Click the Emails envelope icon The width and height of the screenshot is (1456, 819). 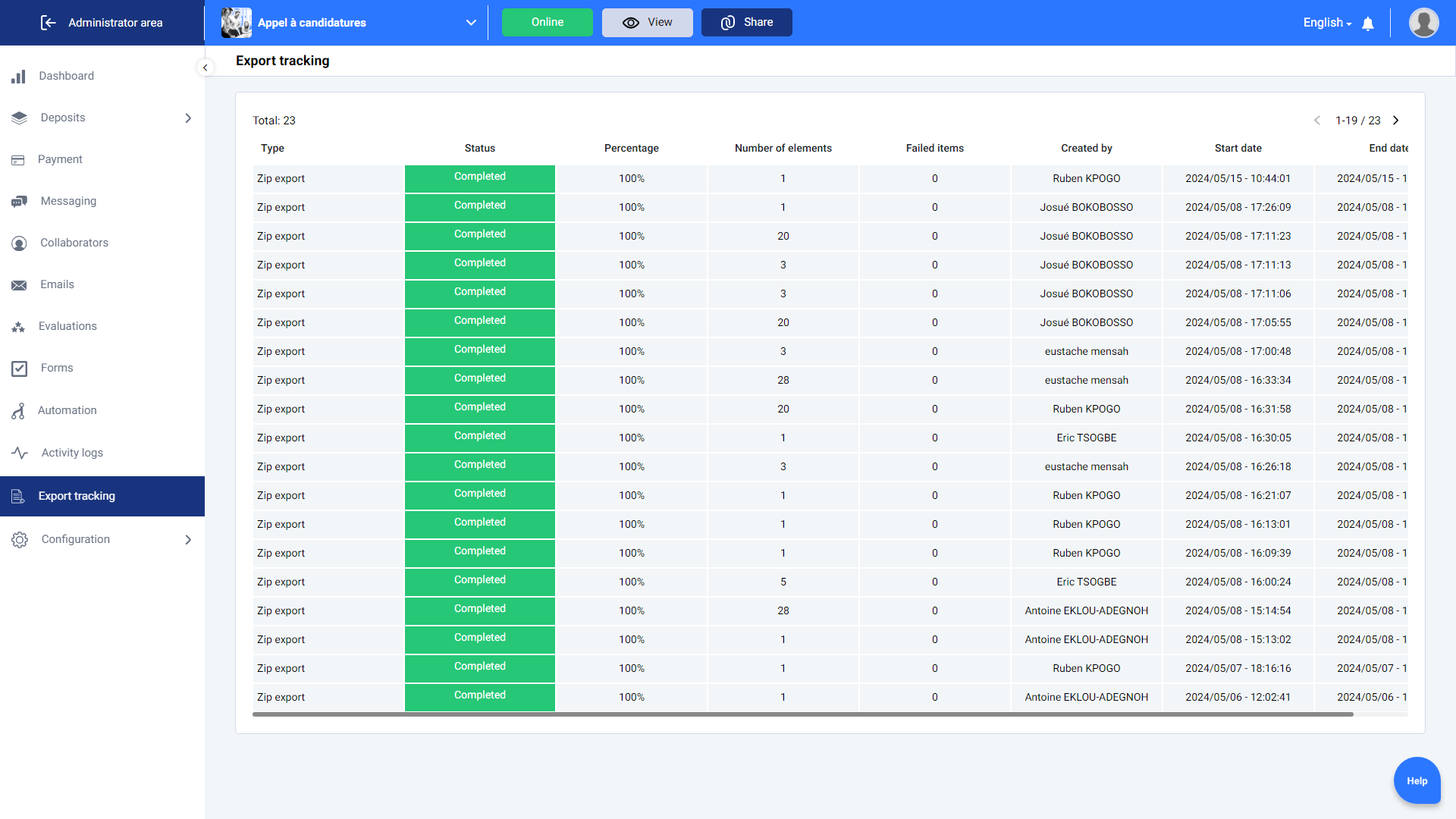[x=20, y=285]
